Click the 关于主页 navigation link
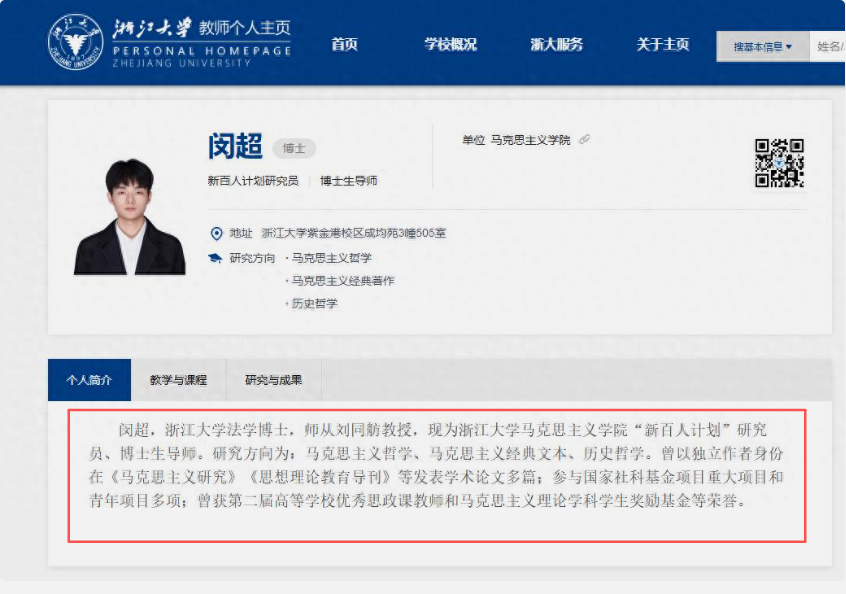Viewport: 846px width, 594px height. tap(660, 44)
